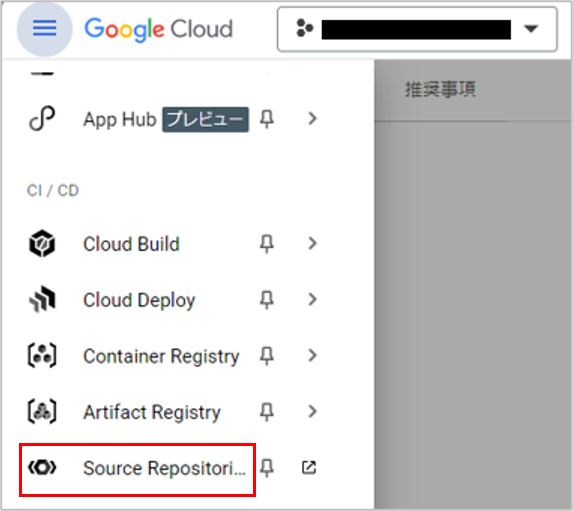Close the hamburger navigation menu
The width and height of the screenshot is (573, 511).
pos(45,29)
